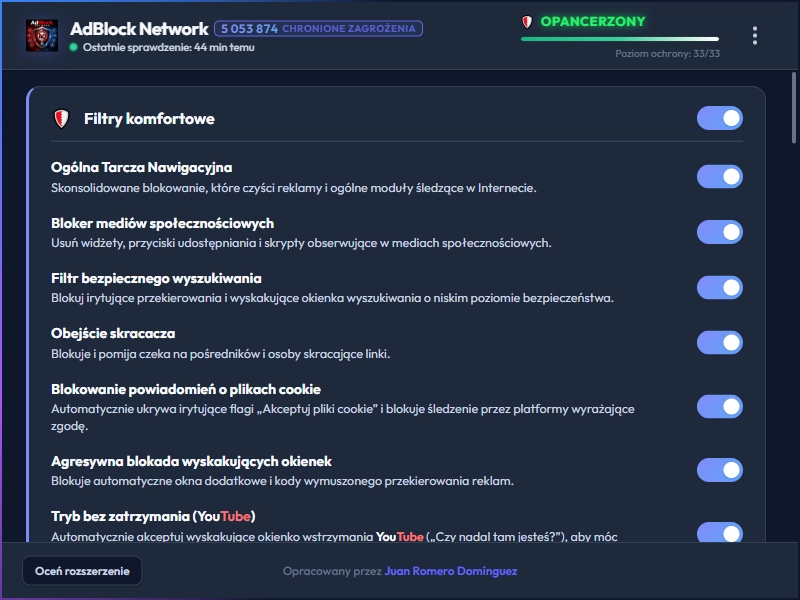Toggle Filtr bezpiecznego wyszukiwania switch

[719, 288]
